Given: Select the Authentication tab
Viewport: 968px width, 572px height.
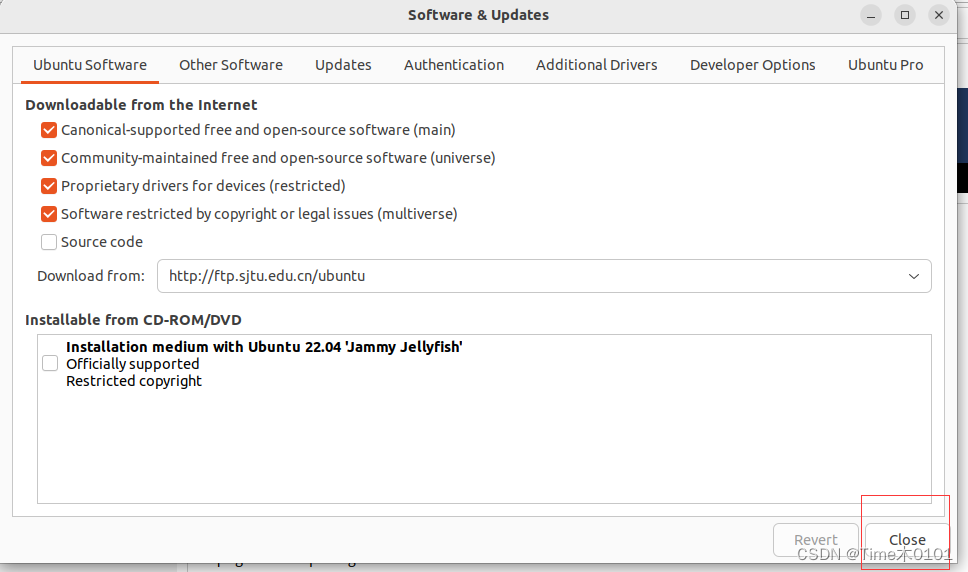Looking at the screenshot, I should click(x=454, y=65).
